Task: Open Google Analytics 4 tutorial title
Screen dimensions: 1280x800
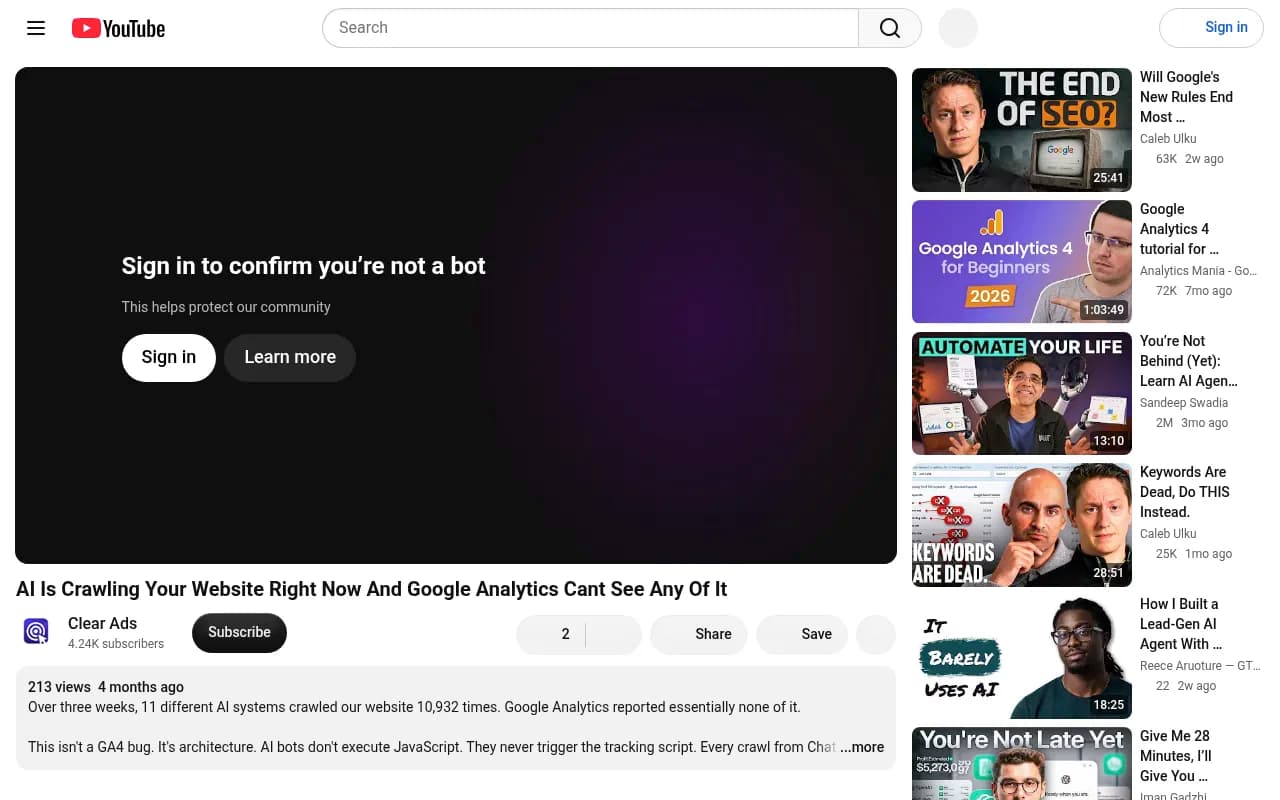Action: pos(1179,229)
